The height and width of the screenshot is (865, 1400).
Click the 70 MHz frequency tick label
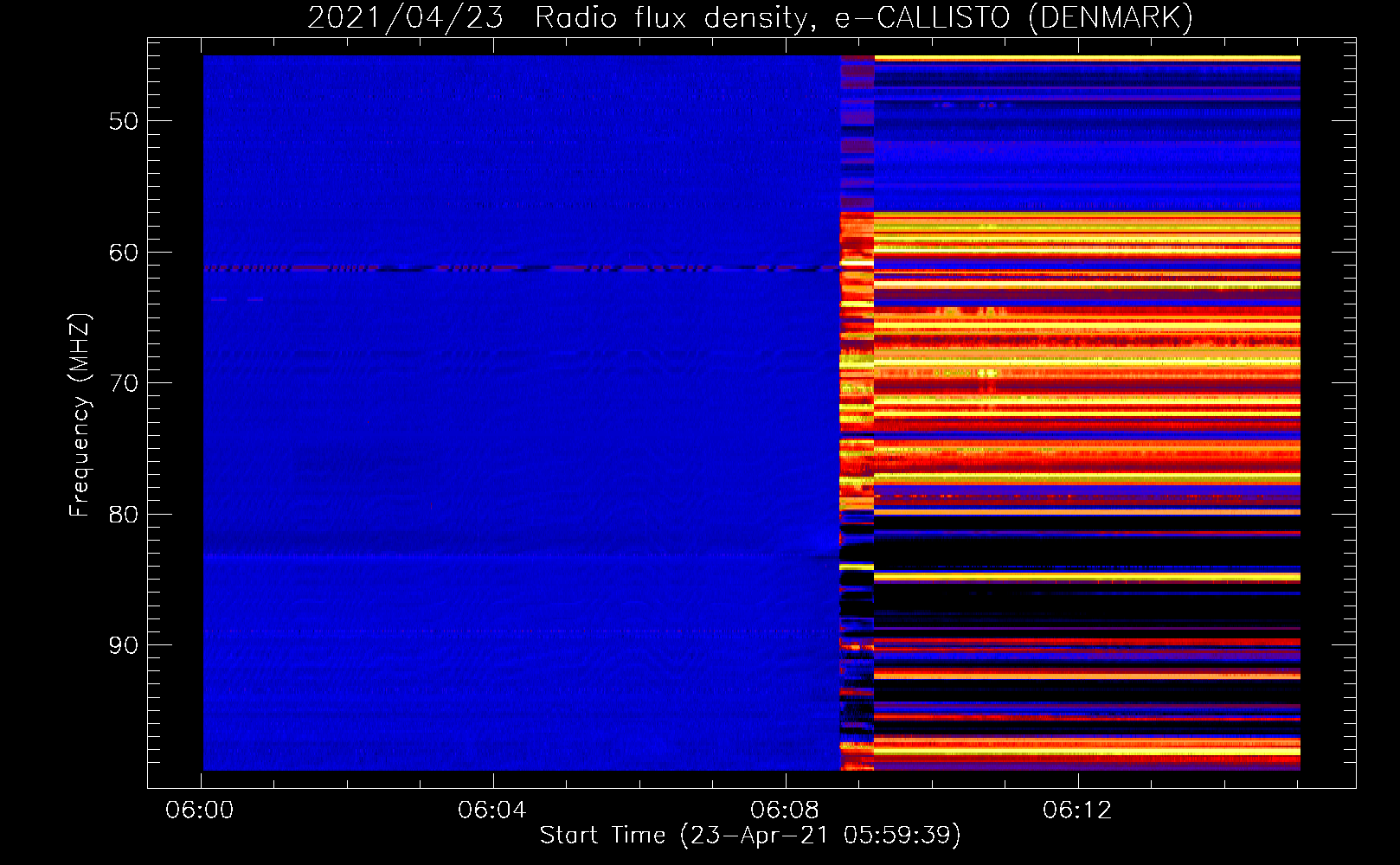[x=124, y=383]
